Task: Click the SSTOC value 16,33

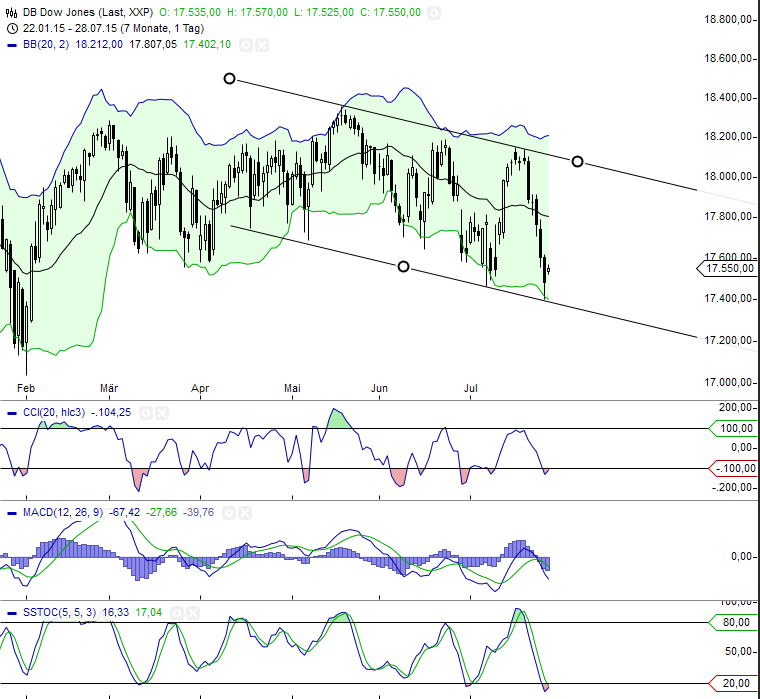Action: click(x=116, y=613)
